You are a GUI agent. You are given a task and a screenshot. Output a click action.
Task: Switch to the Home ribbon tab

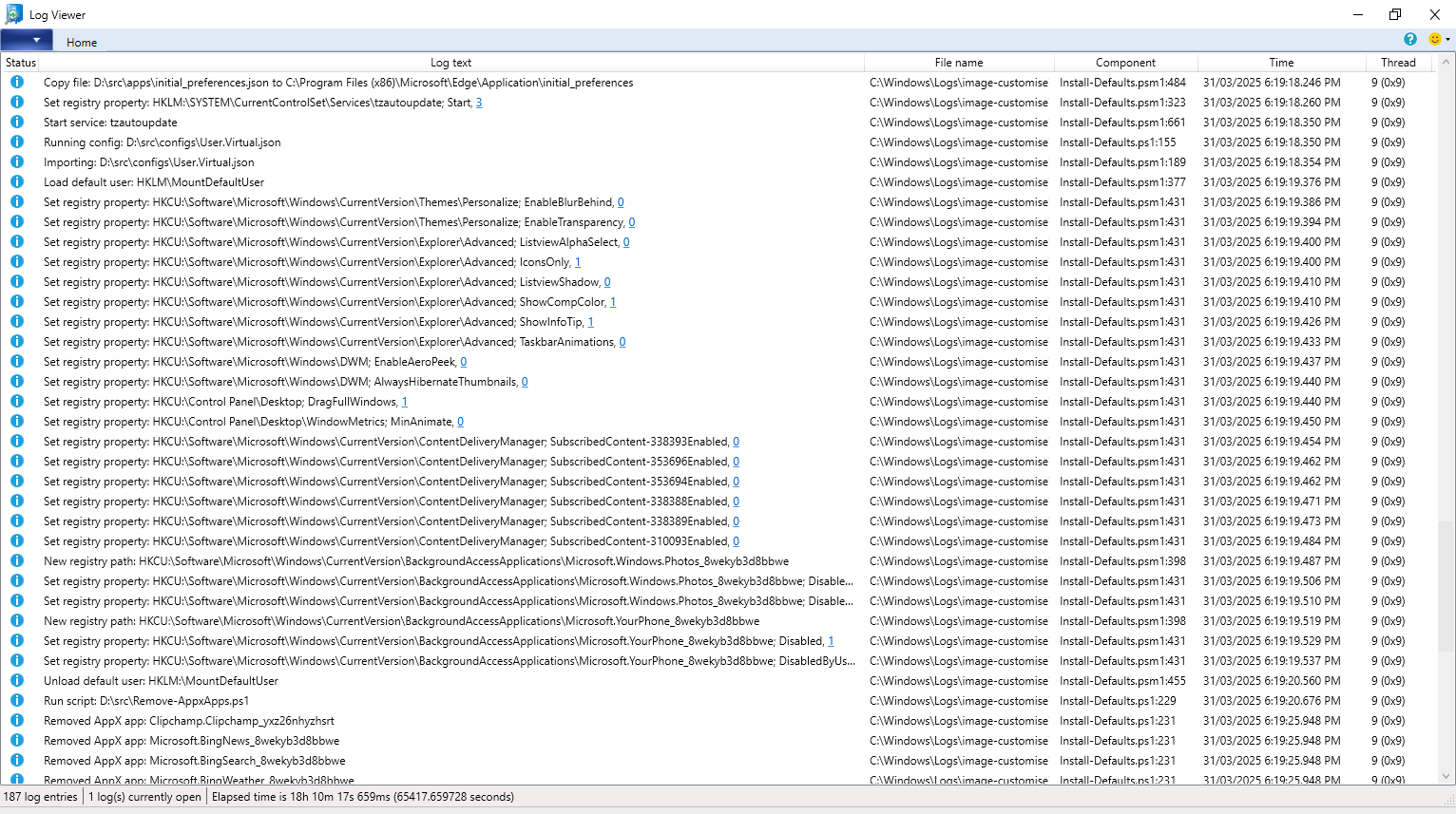82,42
